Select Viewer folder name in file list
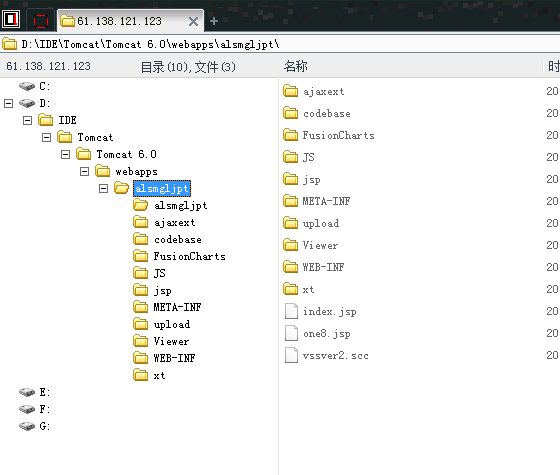The height and width of the screenshot is (475, 560). pyautogui.click(x=320, y=245)
